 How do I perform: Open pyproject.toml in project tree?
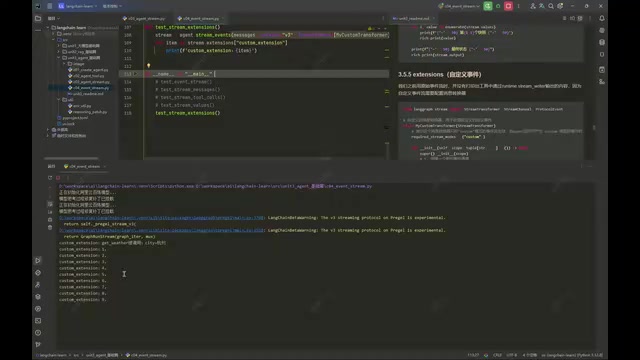click(x=73, y=118)
